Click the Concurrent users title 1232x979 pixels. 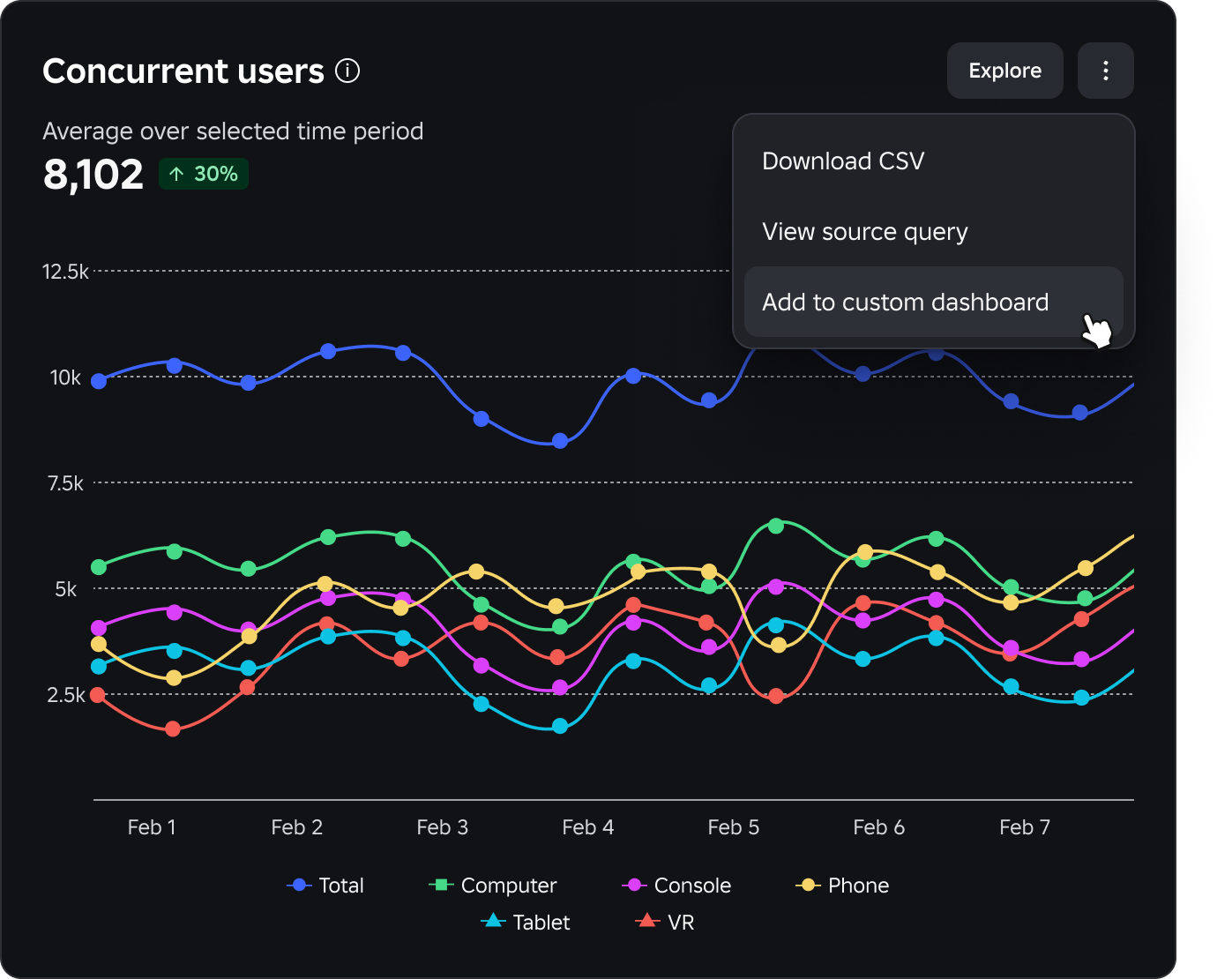pos(183,71)
